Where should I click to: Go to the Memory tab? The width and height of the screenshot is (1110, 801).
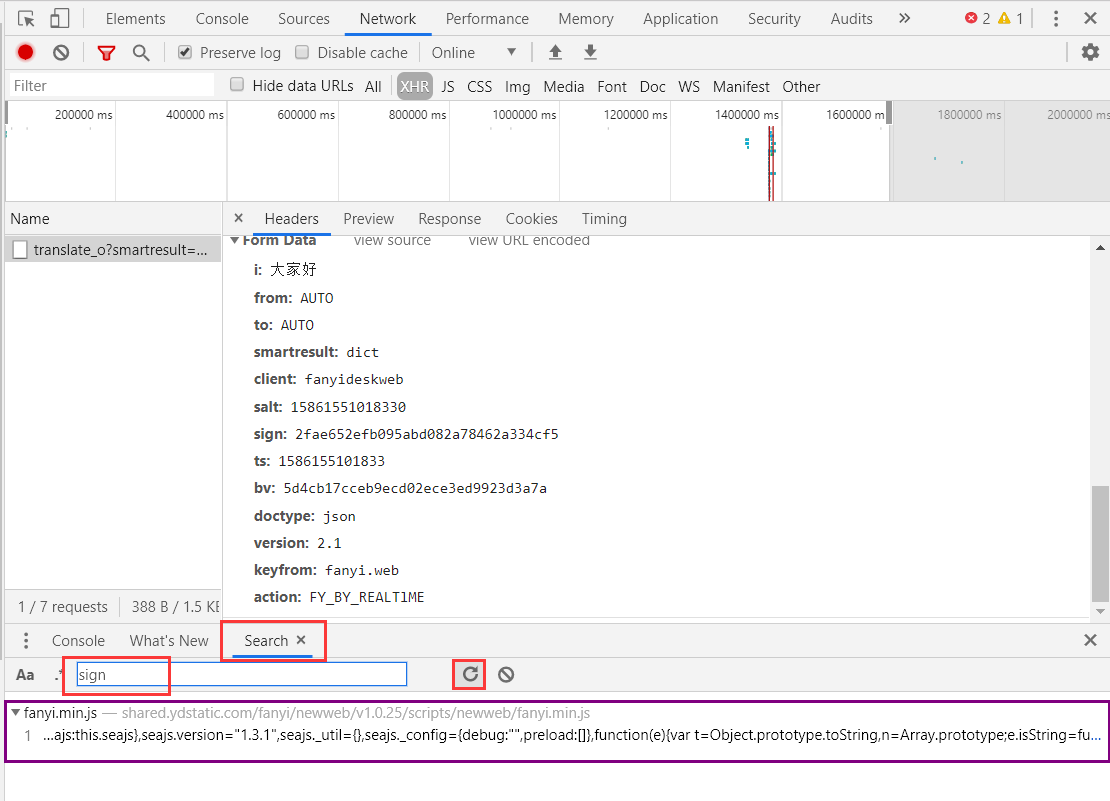(x=585, y=19)
